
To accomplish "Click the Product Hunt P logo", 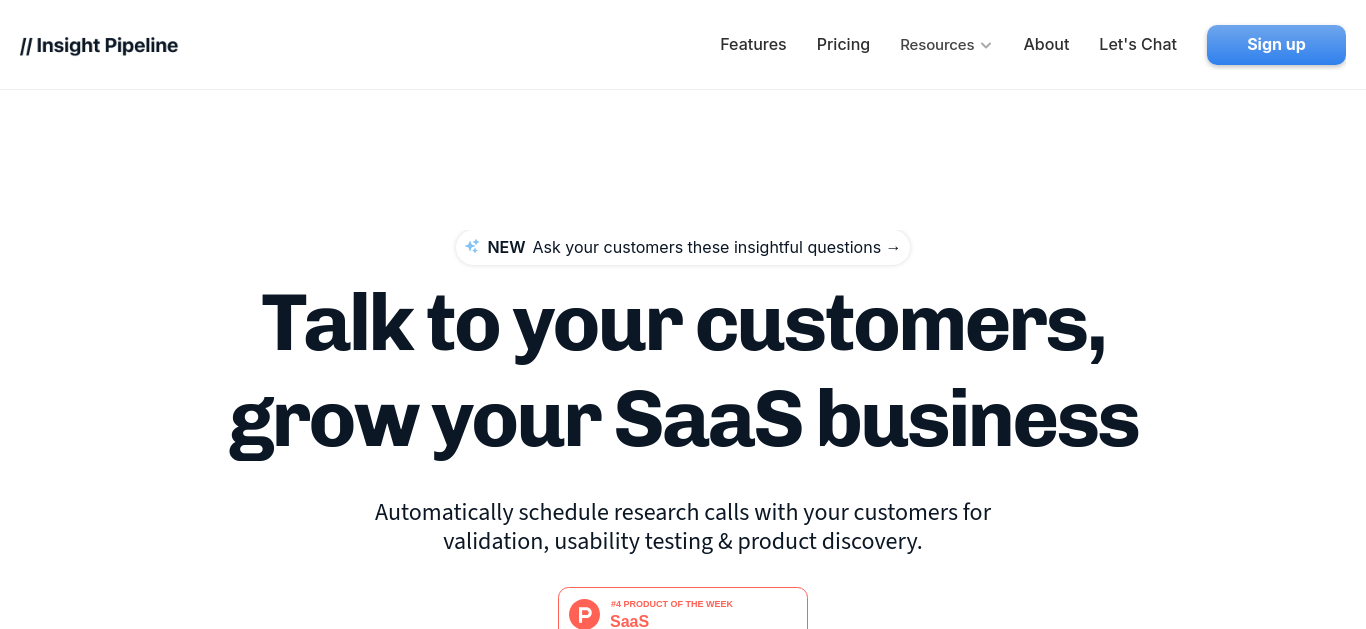I will point(584,613).
